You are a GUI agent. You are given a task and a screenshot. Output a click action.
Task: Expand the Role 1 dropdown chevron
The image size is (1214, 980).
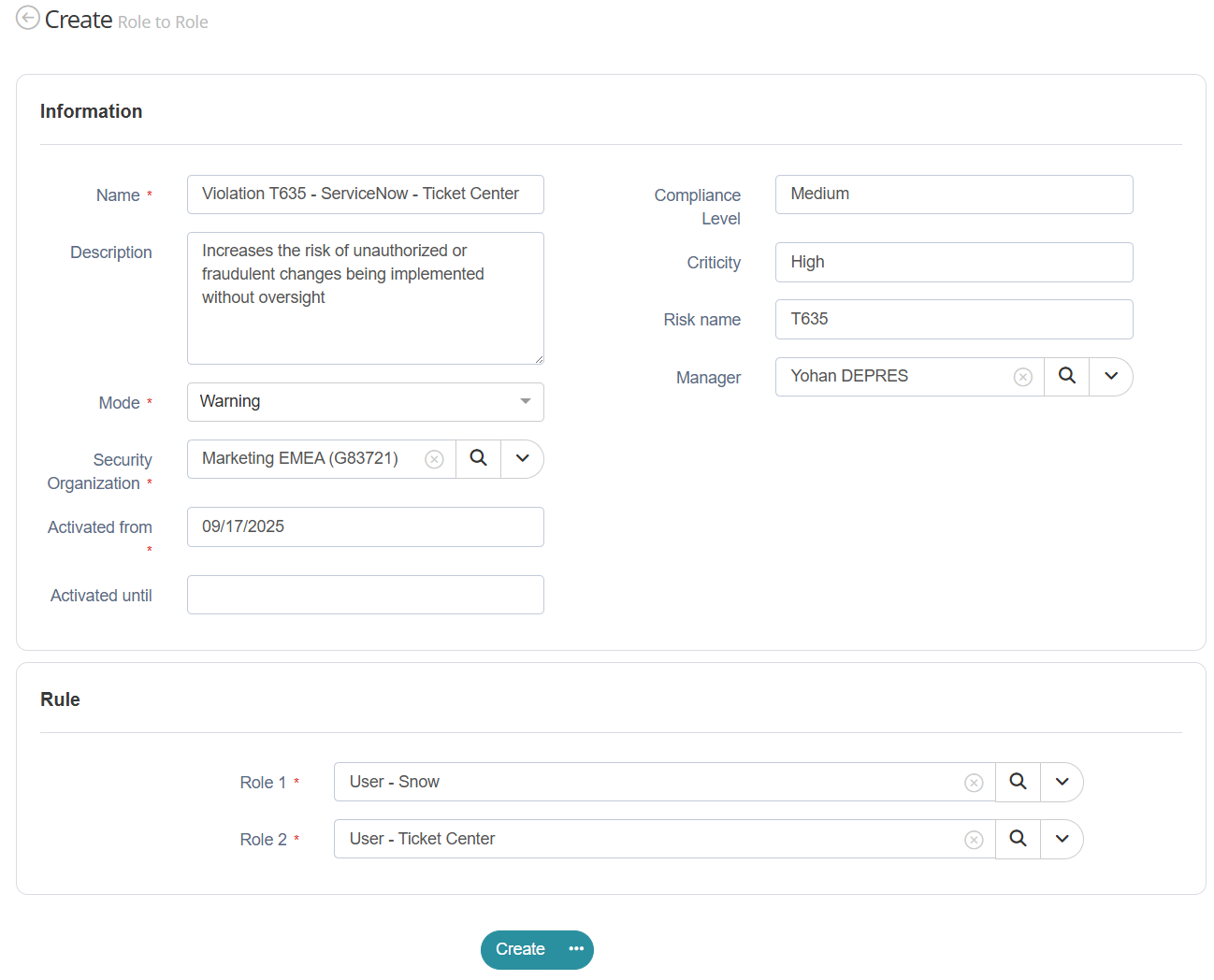1062,782
